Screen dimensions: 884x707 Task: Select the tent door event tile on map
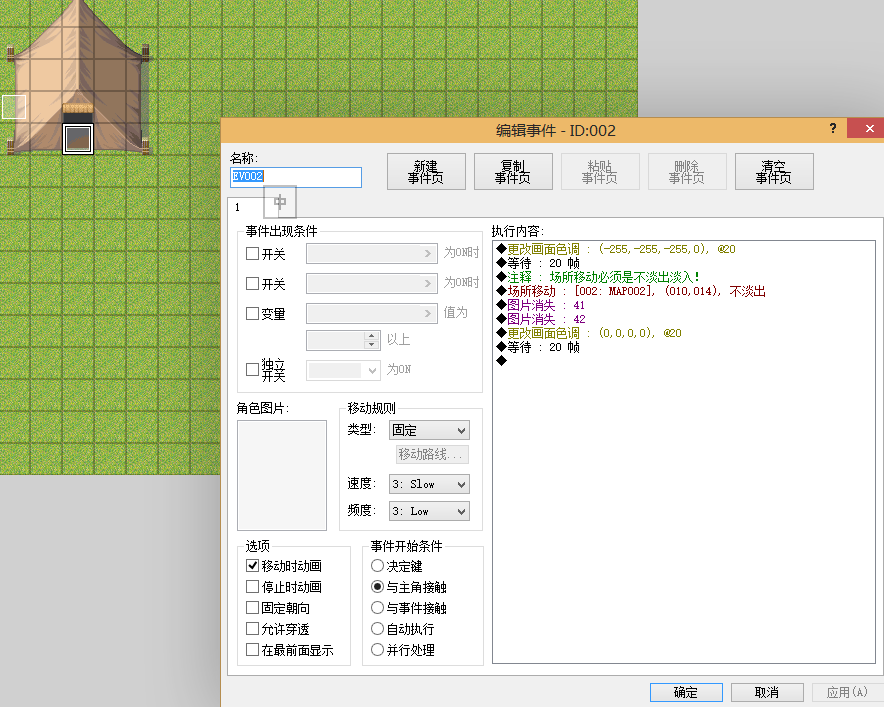(78, 139)
